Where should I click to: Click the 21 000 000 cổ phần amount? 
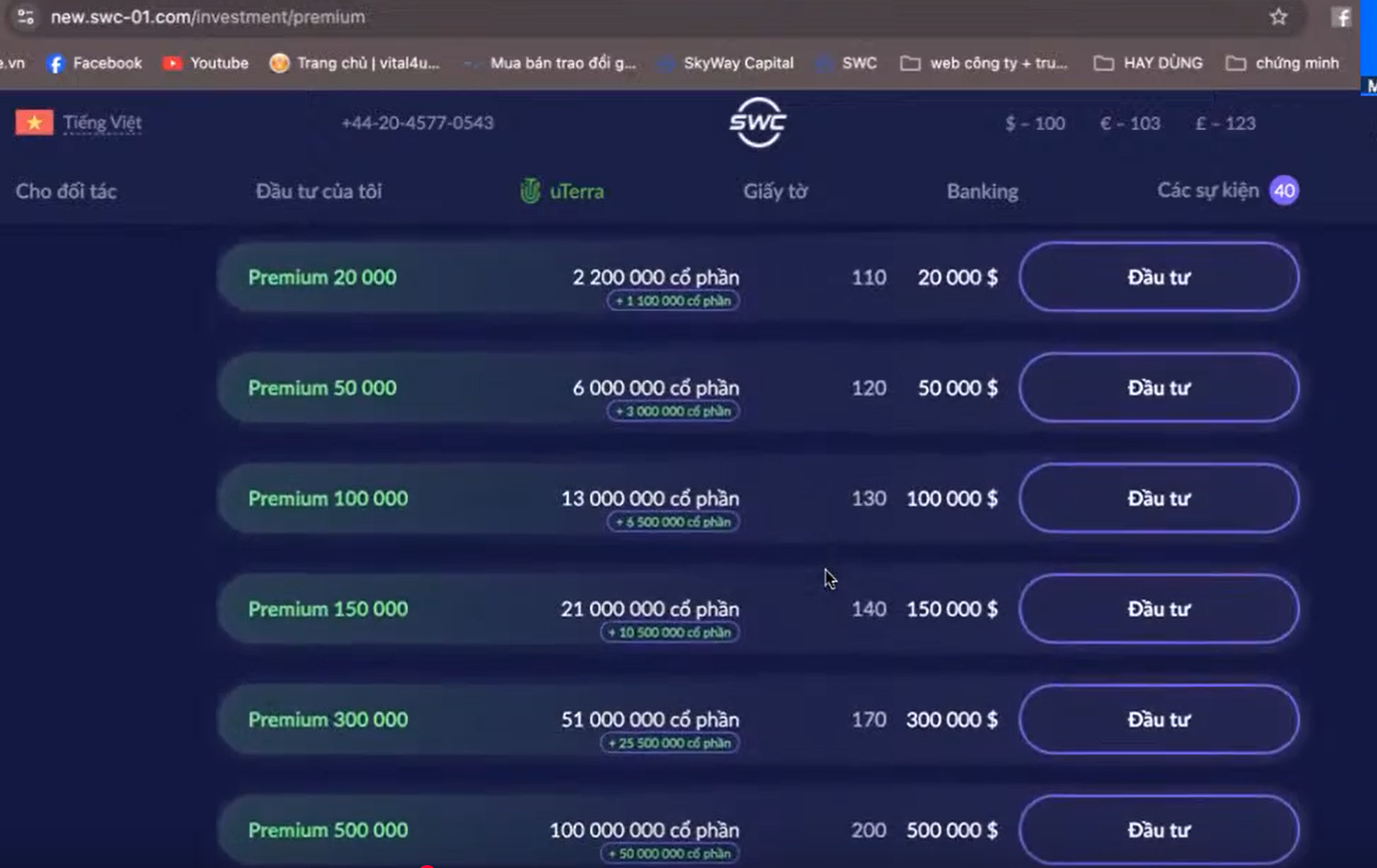click(650, 609)
